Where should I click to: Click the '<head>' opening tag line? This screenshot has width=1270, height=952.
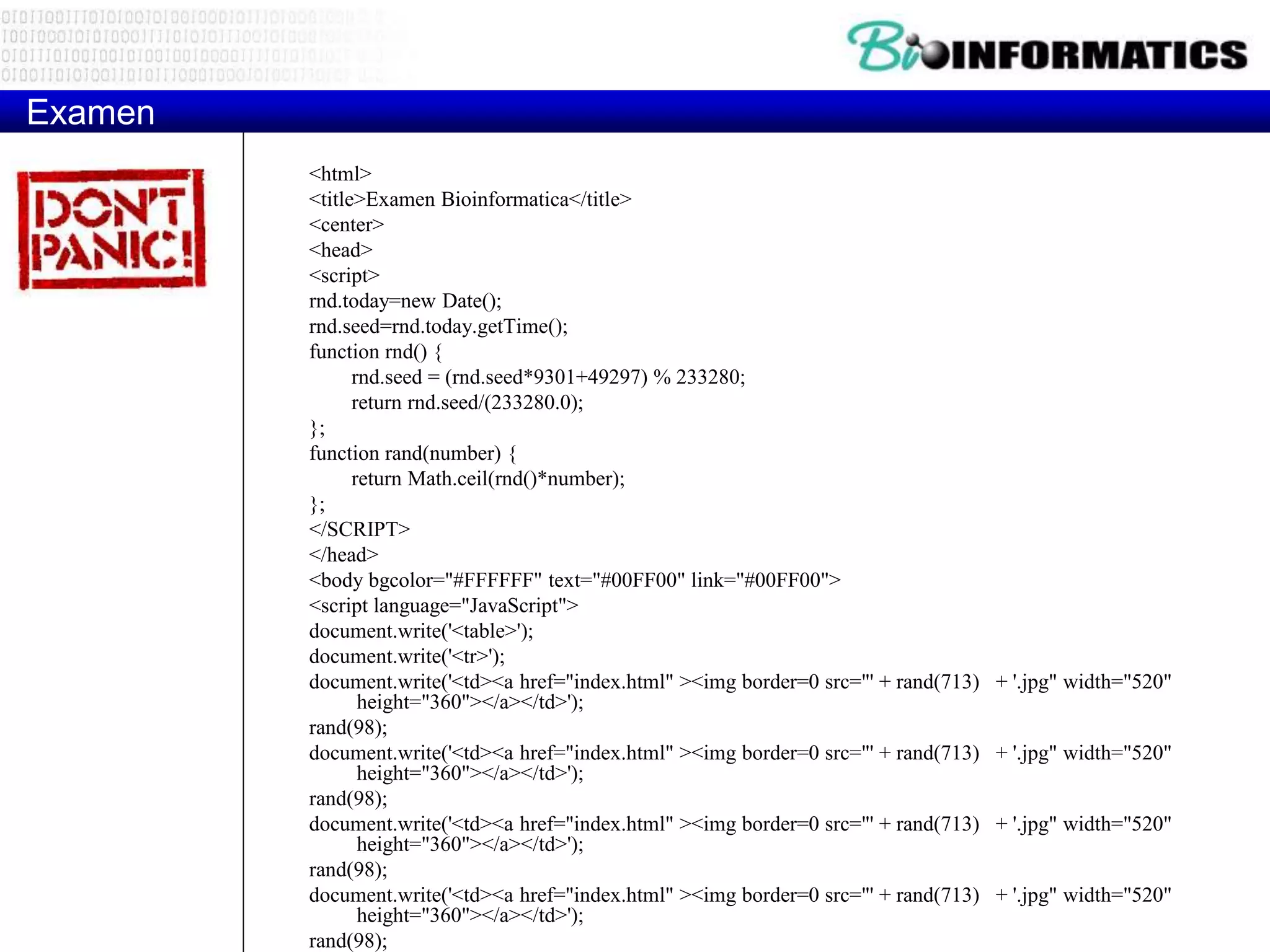click(340, 250)
